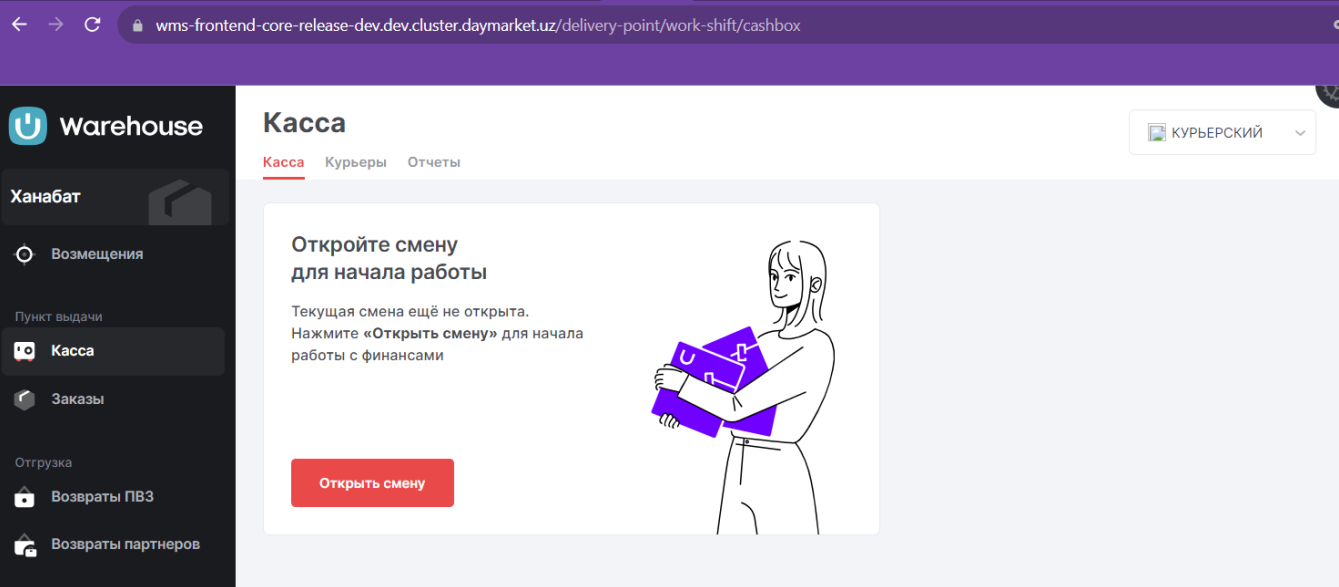Click the Открыть смену button
The image size is (1339, 587).
point(372,483)
